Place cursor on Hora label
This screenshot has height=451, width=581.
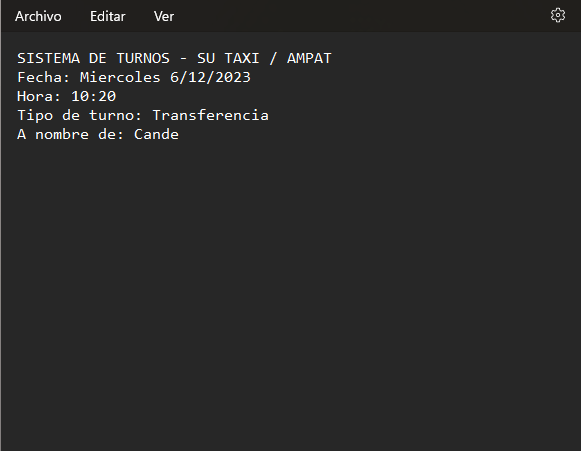click(39, 96)
